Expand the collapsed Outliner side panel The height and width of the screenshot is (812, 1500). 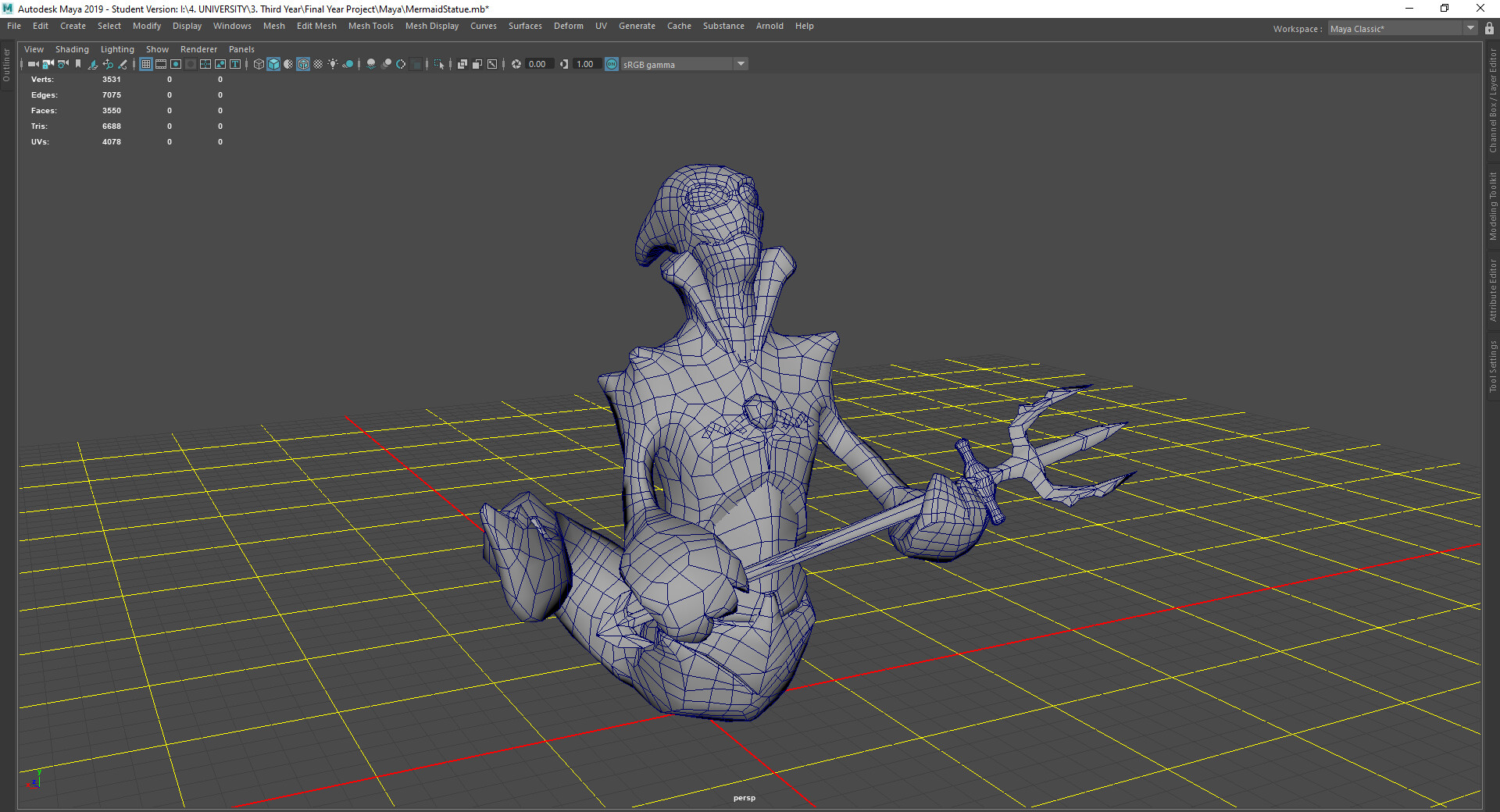point(7,66)
